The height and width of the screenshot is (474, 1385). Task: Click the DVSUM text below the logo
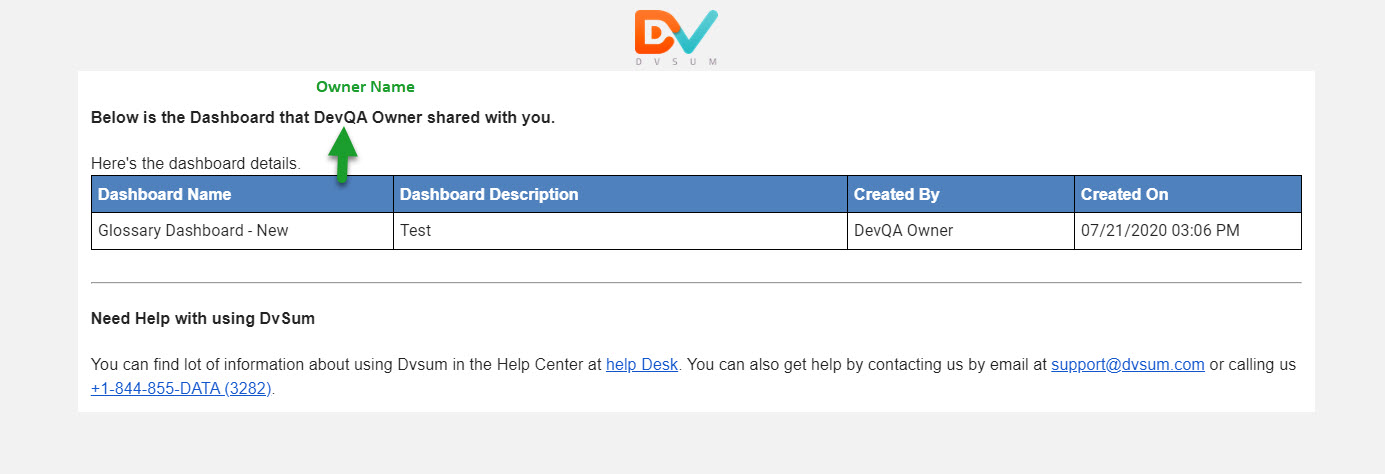click(x=676, y=61)
